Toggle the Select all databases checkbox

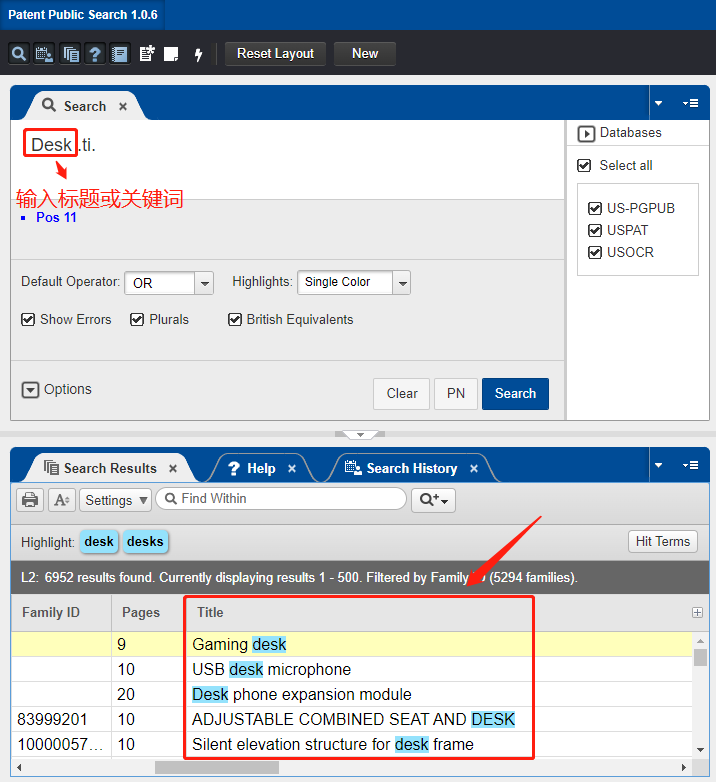pos(585,165)
